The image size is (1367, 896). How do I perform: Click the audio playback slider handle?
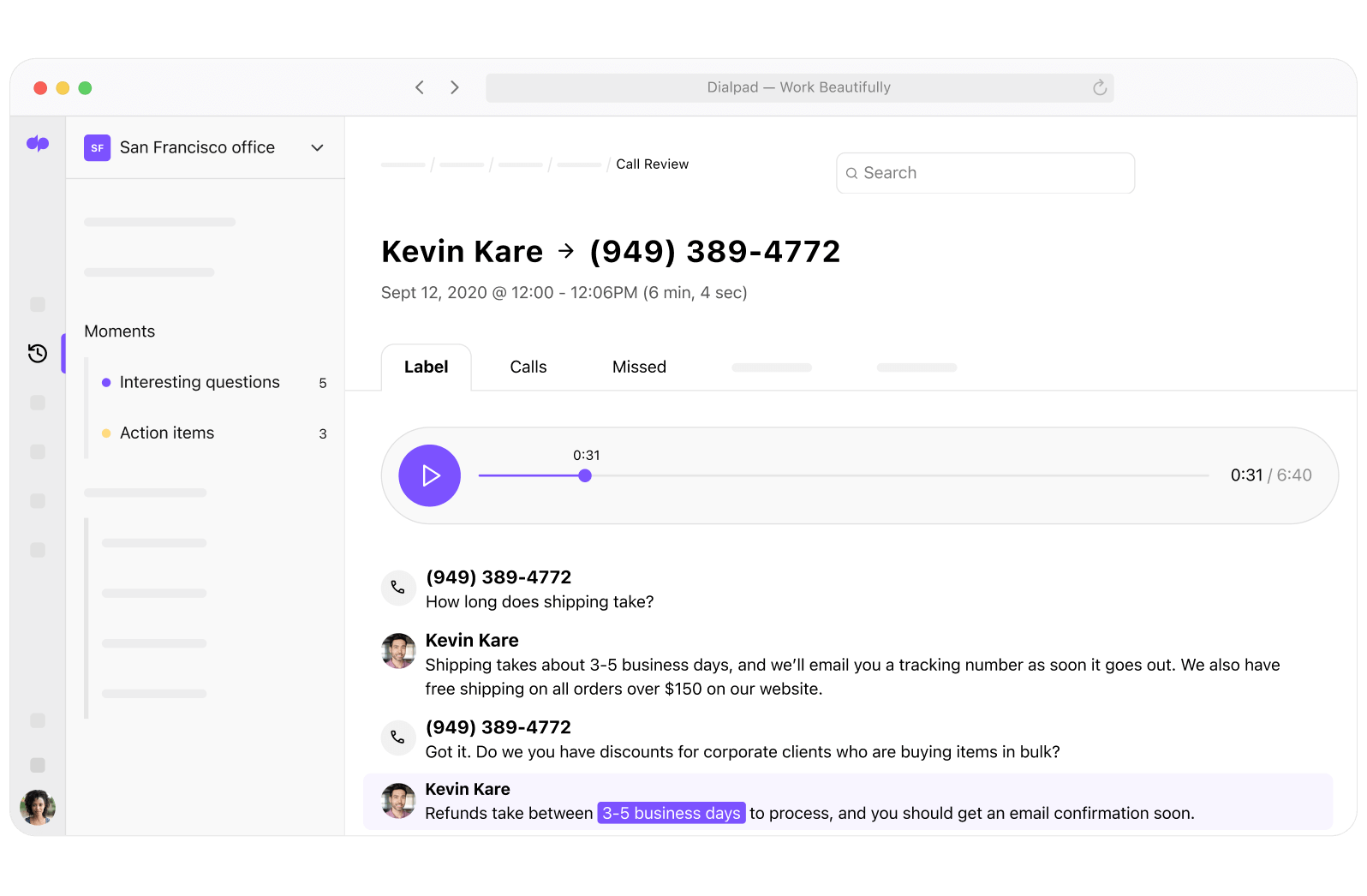[585, 475]
